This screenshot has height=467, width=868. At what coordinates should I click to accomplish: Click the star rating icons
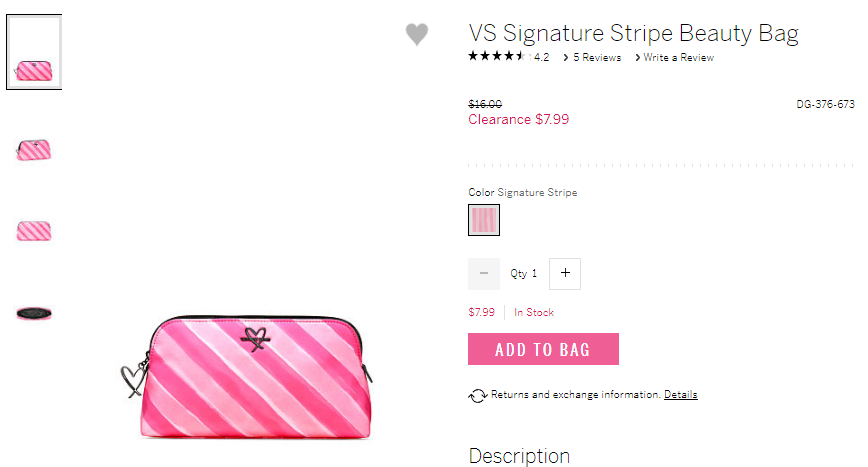499,56
